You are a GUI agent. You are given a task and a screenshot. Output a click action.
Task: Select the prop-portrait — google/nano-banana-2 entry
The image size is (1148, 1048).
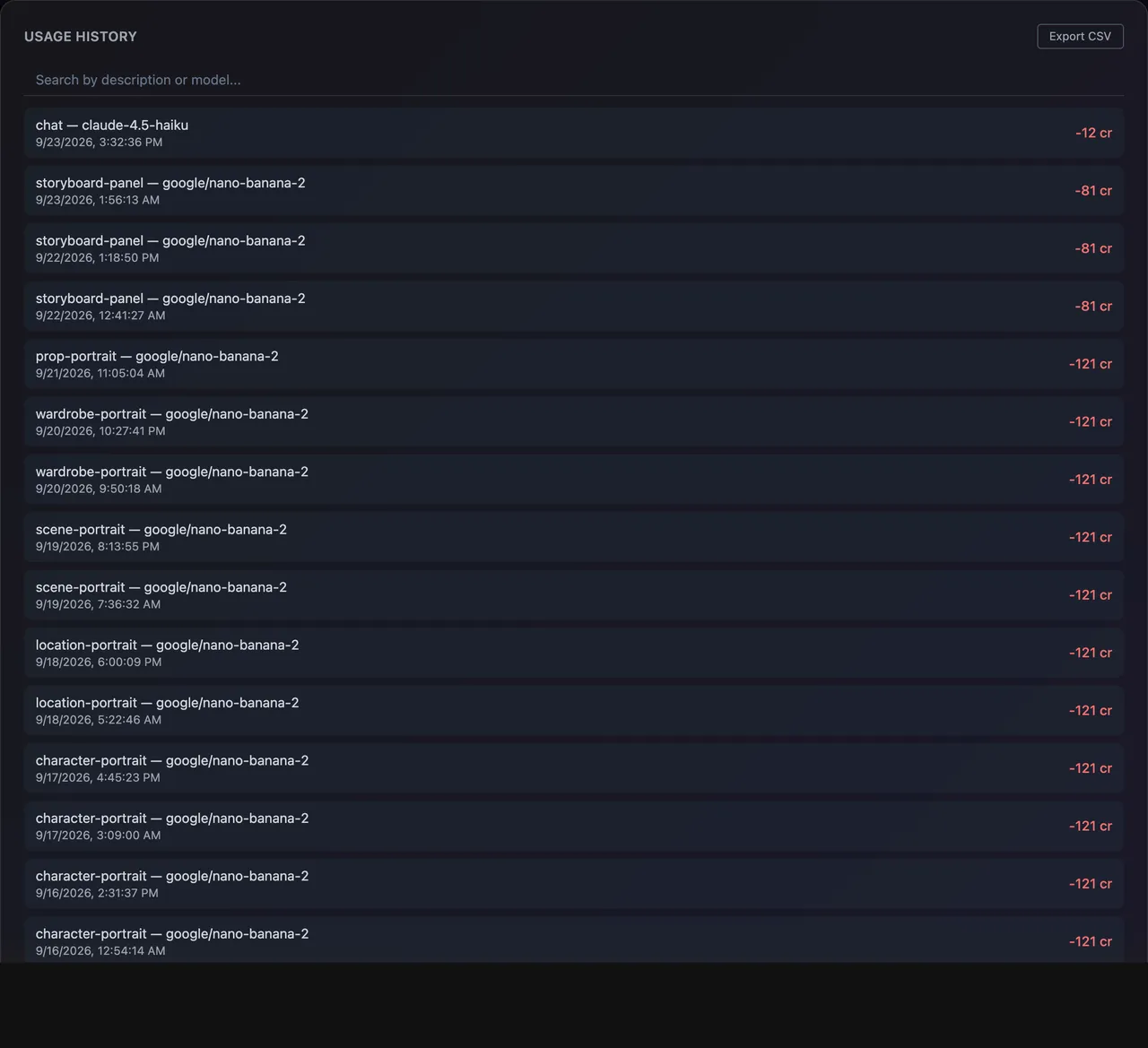(x=574, y=364)
